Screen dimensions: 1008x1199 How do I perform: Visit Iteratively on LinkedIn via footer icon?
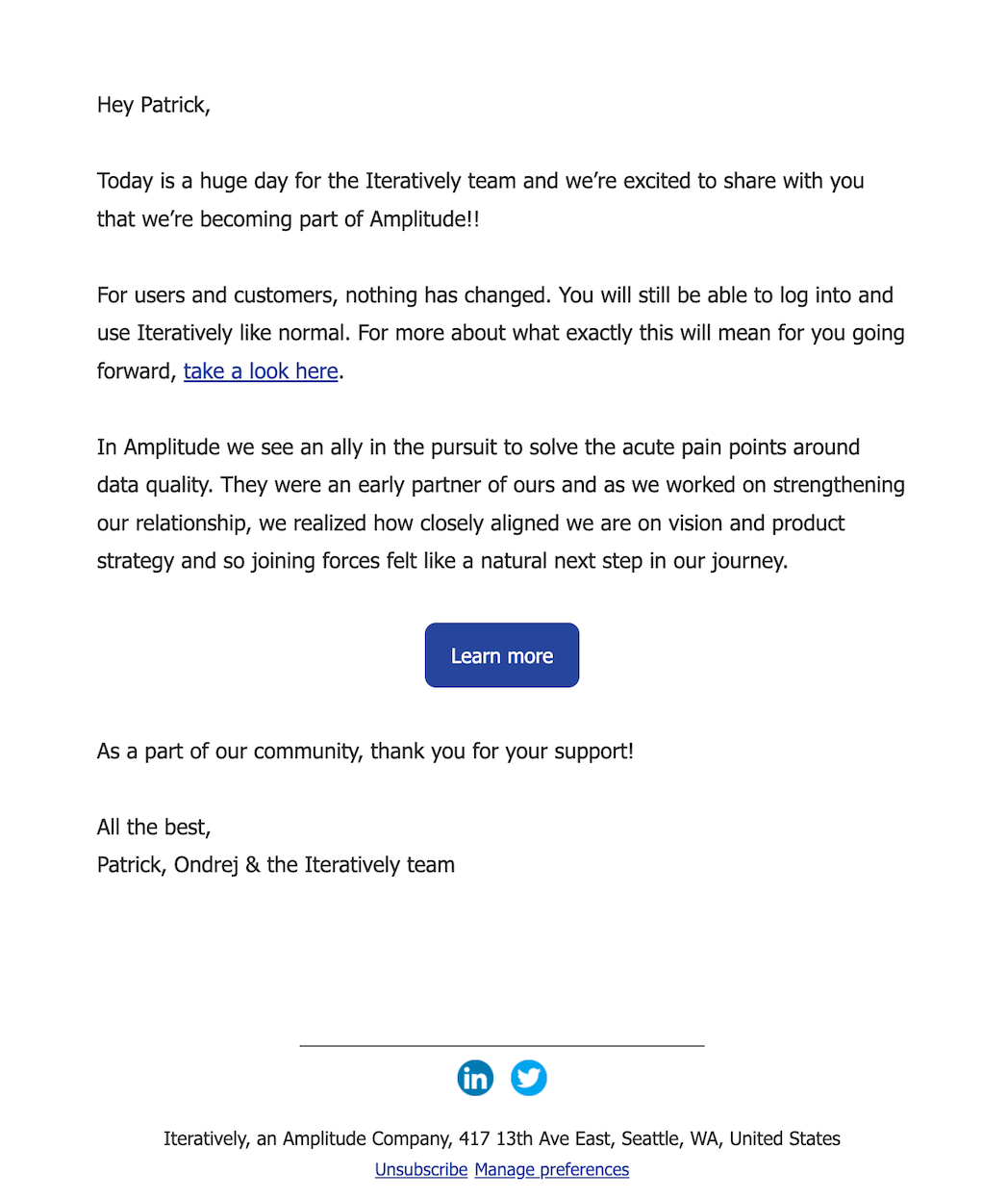[x=475, y=1078]
